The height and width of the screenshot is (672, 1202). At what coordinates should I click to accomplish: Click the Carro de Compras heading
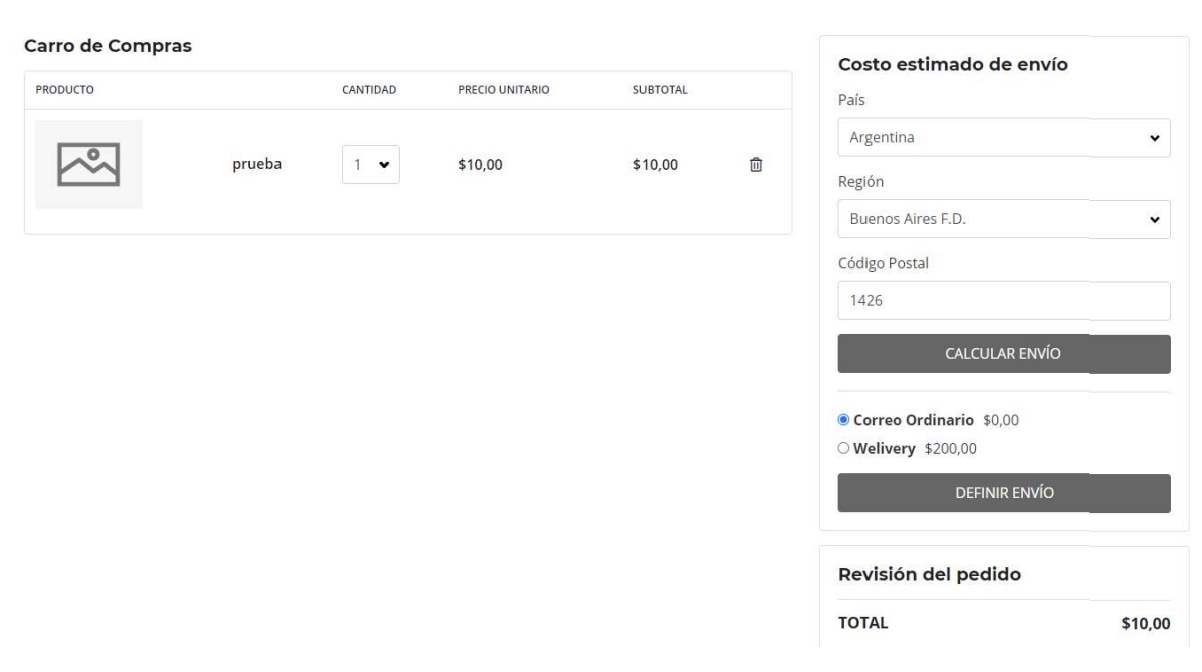[108, 46]
